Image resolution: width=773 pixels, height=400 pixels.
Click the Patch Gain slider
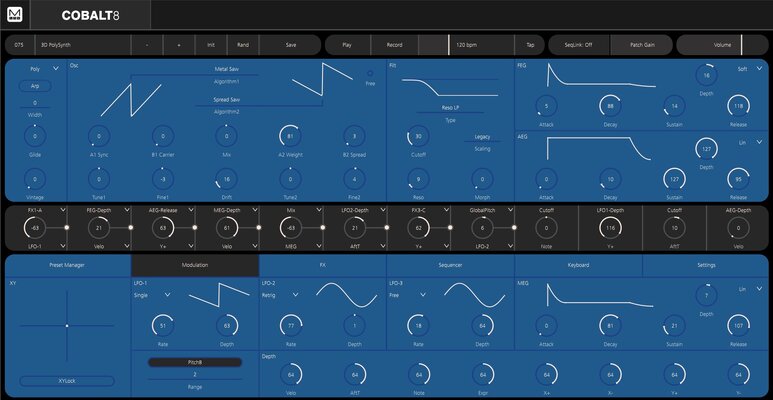click(x=641, y=44)
